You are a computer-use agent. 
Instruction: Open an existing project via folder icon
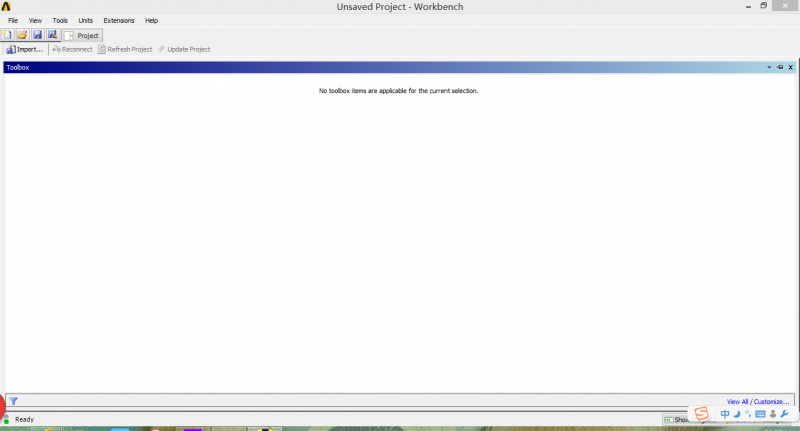click(22, 35)
